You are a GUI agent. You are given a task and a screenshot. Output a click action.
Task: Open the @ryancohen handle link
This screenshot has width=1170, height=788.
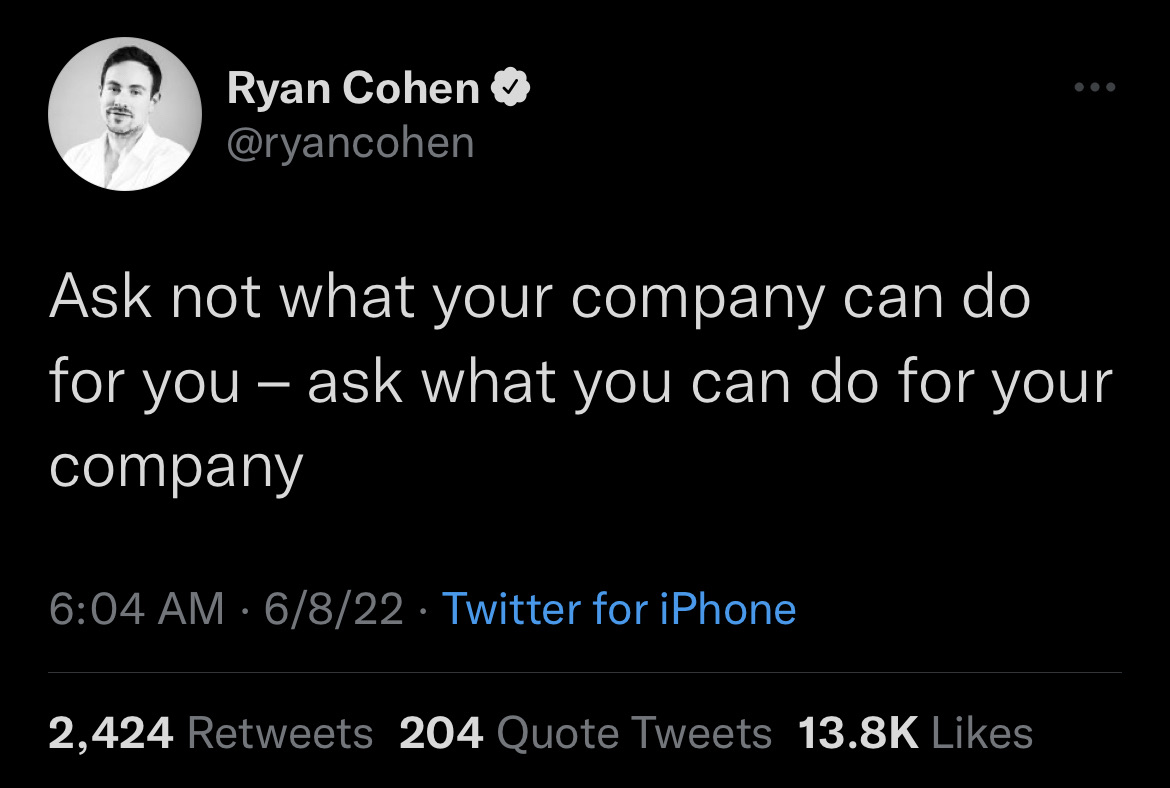coord(351,143)
